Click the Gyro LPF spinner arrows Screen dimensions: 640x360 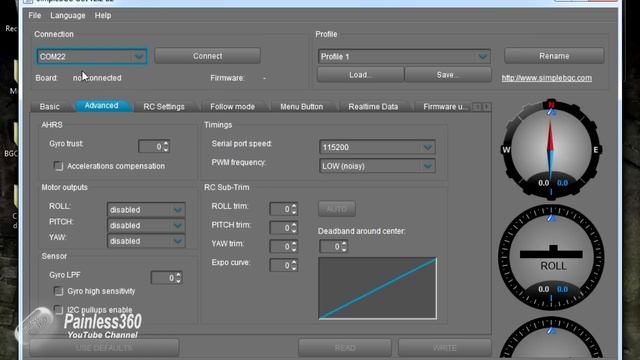click(178, 278)
